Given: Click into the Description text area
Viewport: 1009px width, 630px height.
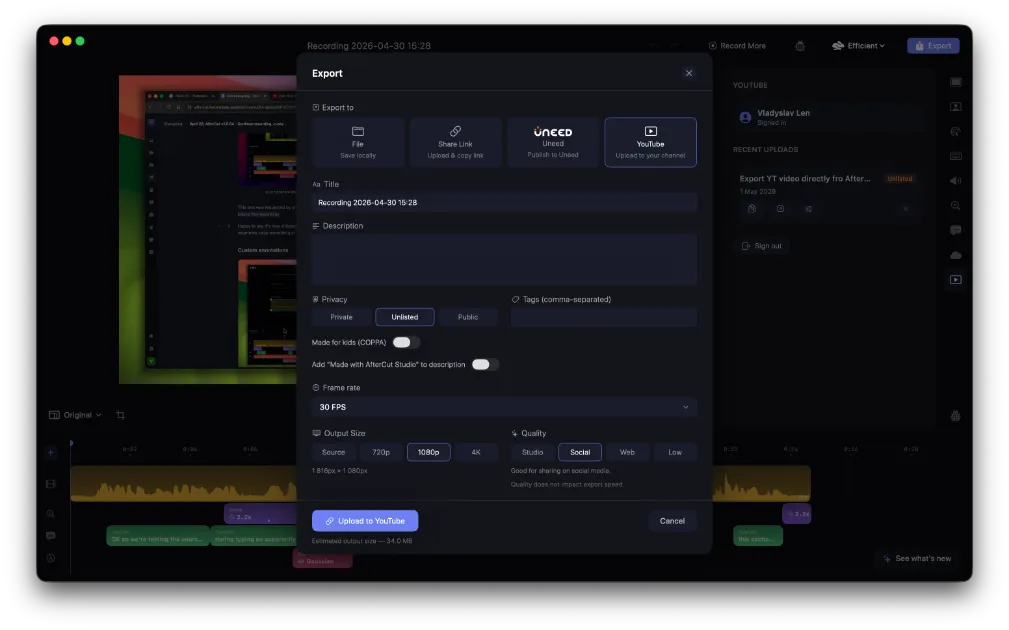Looking at the screenshot, I should (x=504, y=259).
